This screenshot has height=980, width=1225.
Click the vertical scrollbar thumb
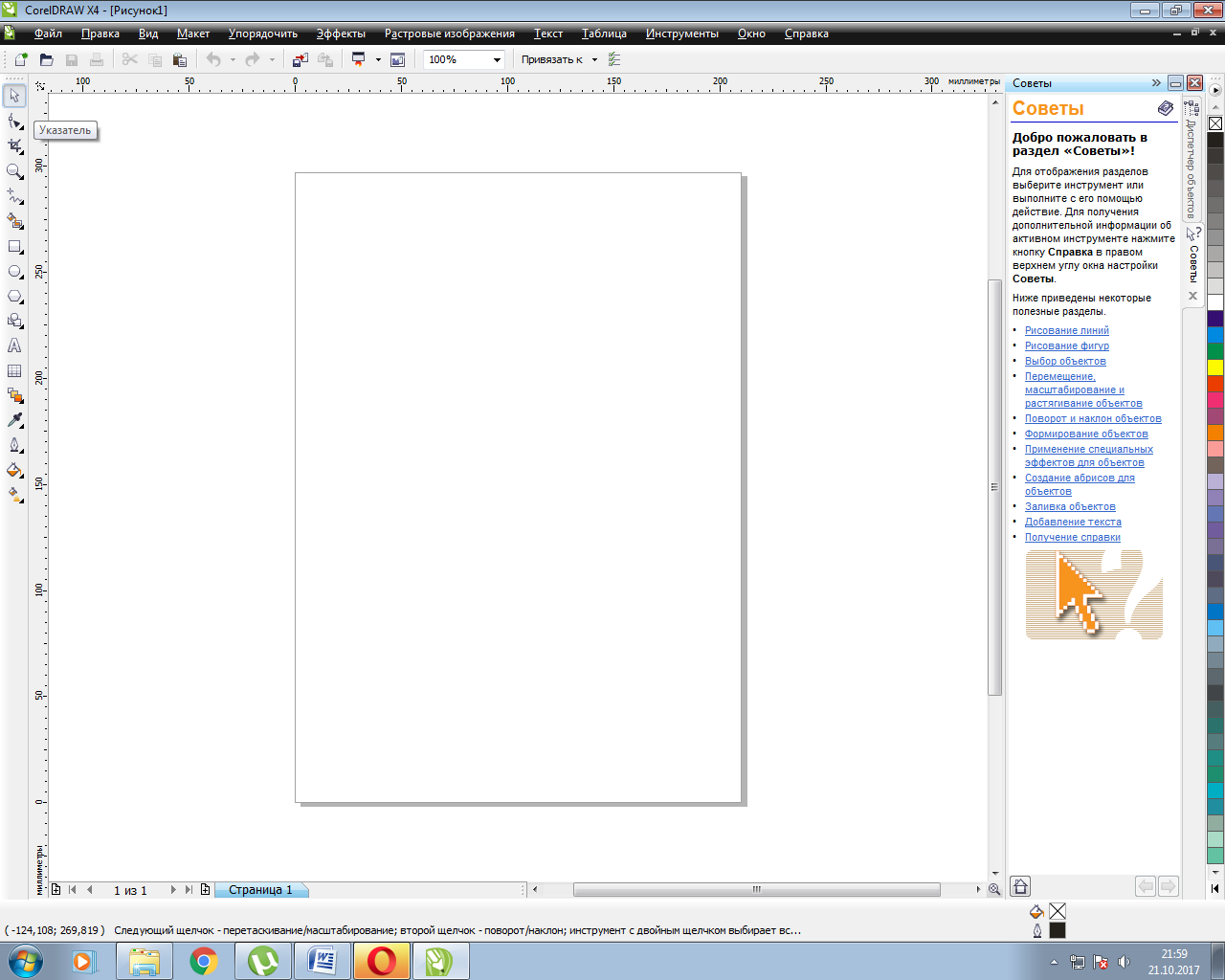994,486
